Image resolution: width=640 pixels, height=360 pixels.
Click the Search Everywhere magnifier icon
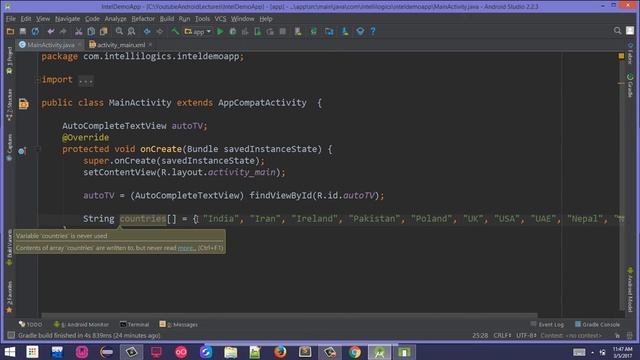(x=618, y=31)
